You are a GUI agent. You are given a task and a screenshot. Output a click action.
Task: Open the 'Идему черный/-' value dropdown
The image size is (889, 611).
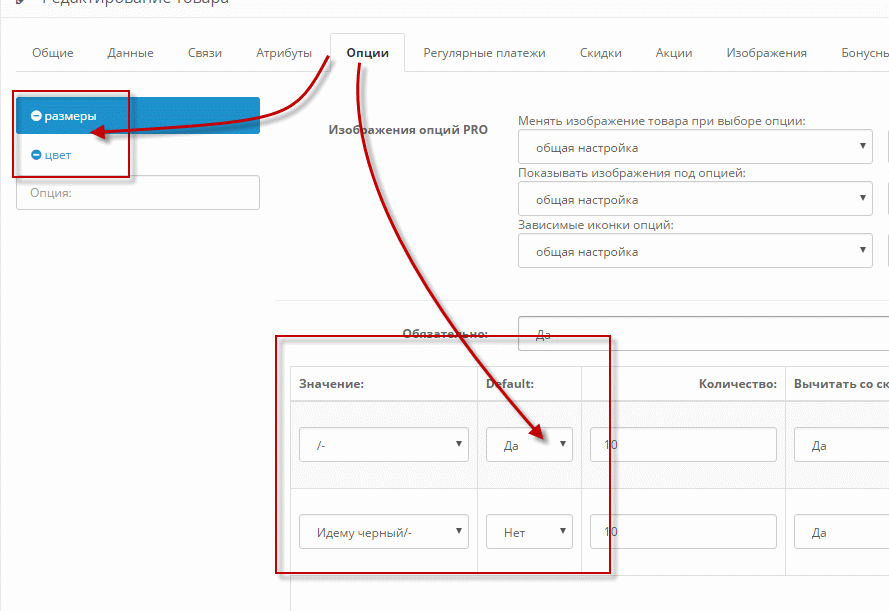(384, 532)
